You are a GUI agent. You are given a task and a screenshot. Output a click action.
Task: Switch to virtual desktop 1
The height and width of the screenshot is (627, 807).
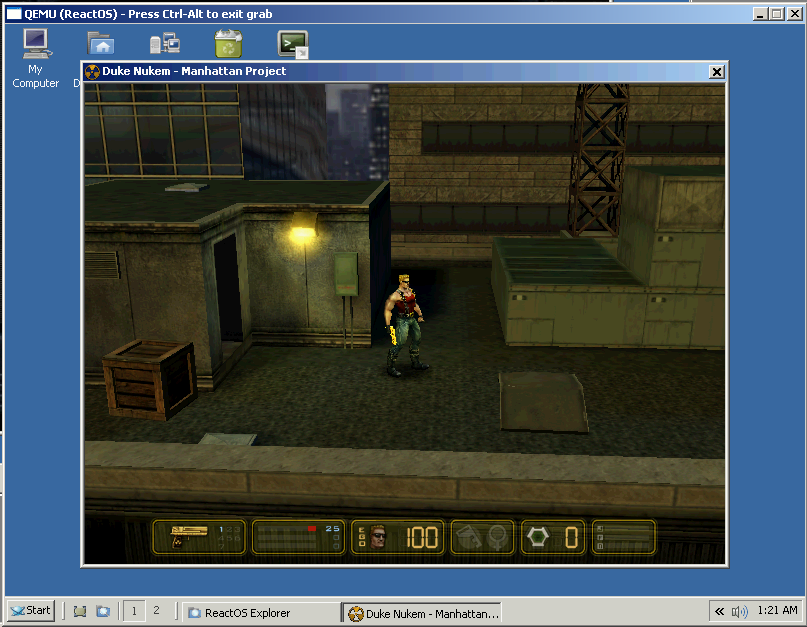pyautogui.click(x=134, y=610)
